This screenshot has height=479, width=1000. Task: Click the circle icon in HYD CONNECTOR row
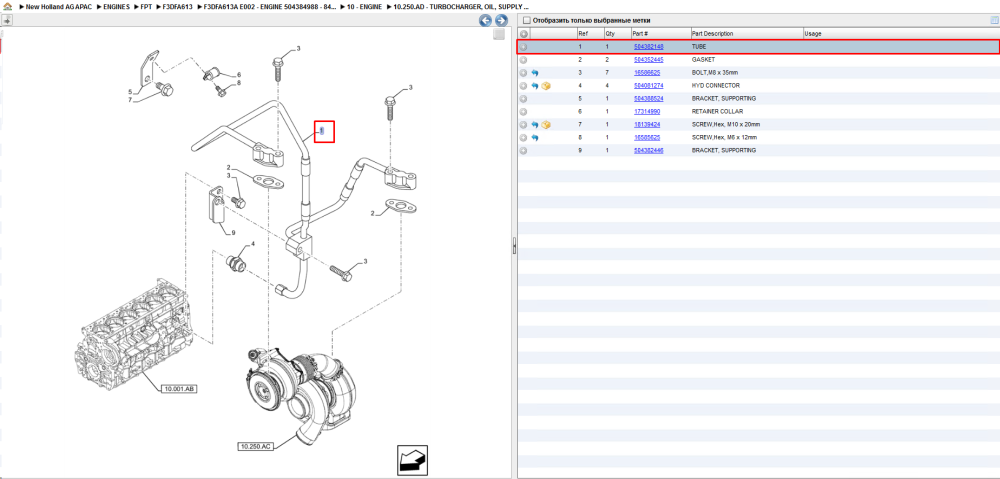524,85
